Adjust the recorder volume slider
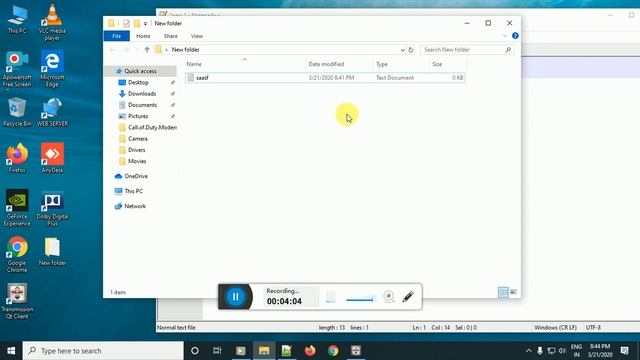Viewport: 640px width, 360px height. tap(360, 299)
